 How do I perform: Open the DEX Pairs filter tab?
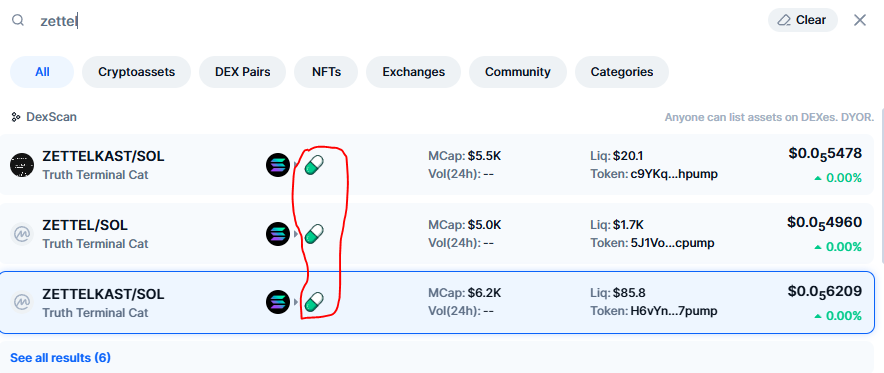pyautogui.click(x=242, y=72)
